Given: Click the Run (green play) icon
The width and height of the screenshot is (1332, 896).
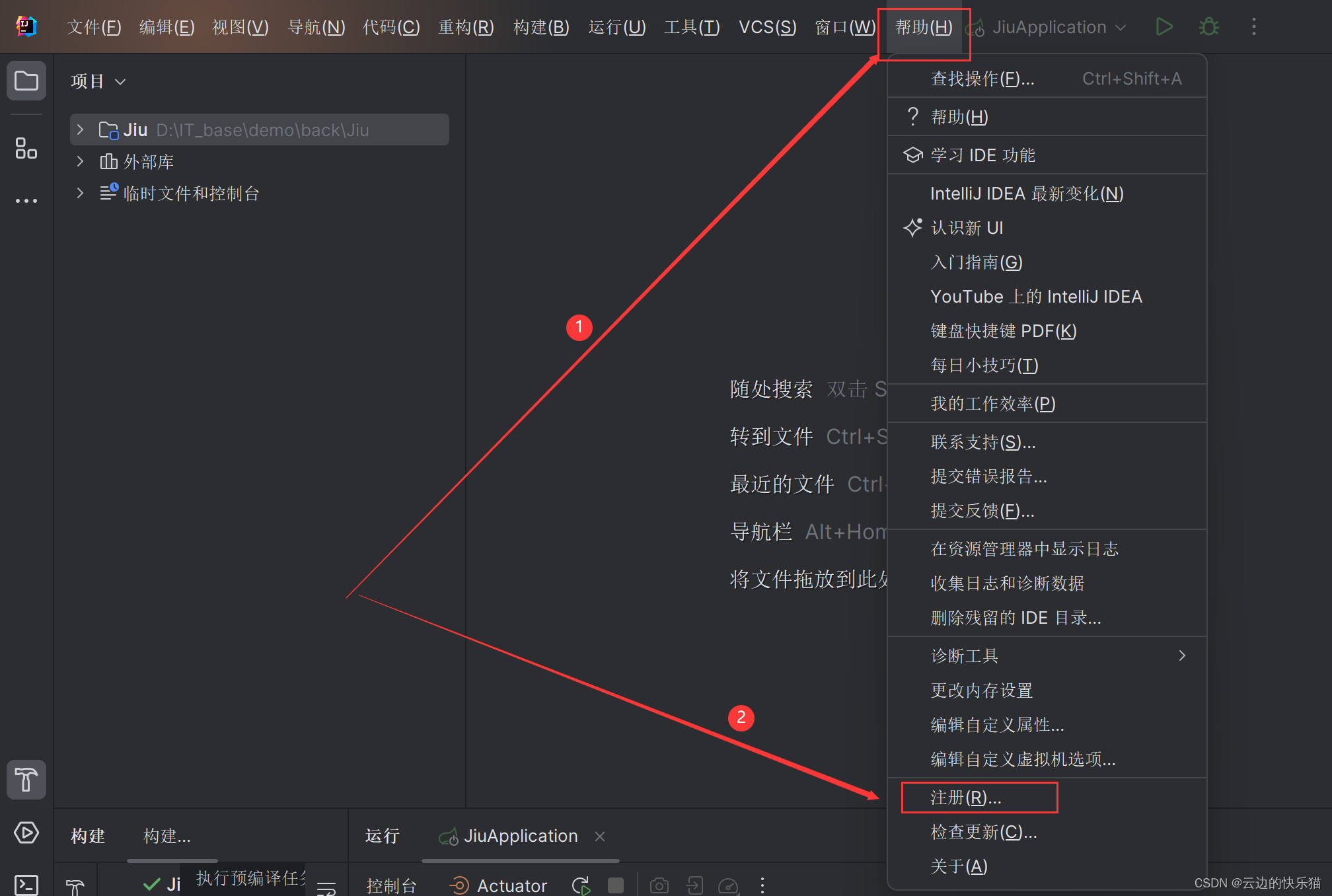Looking at the screenshot, I should point(1164,27).
